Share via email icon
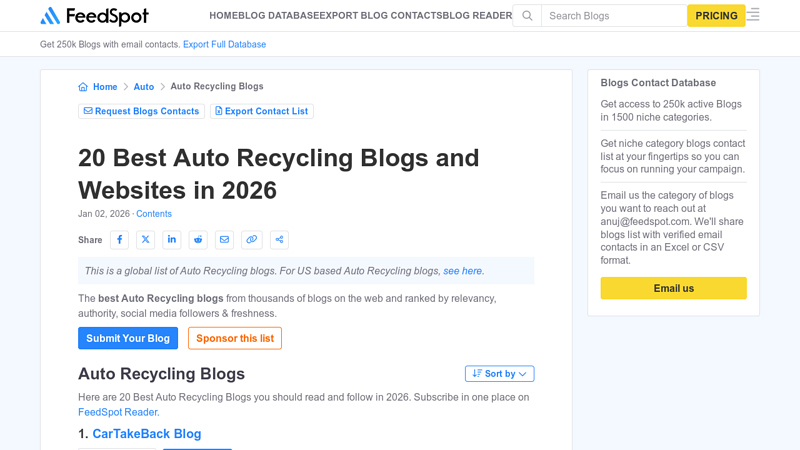Screen dimensions: 800x450 click(x=224, y=240)
